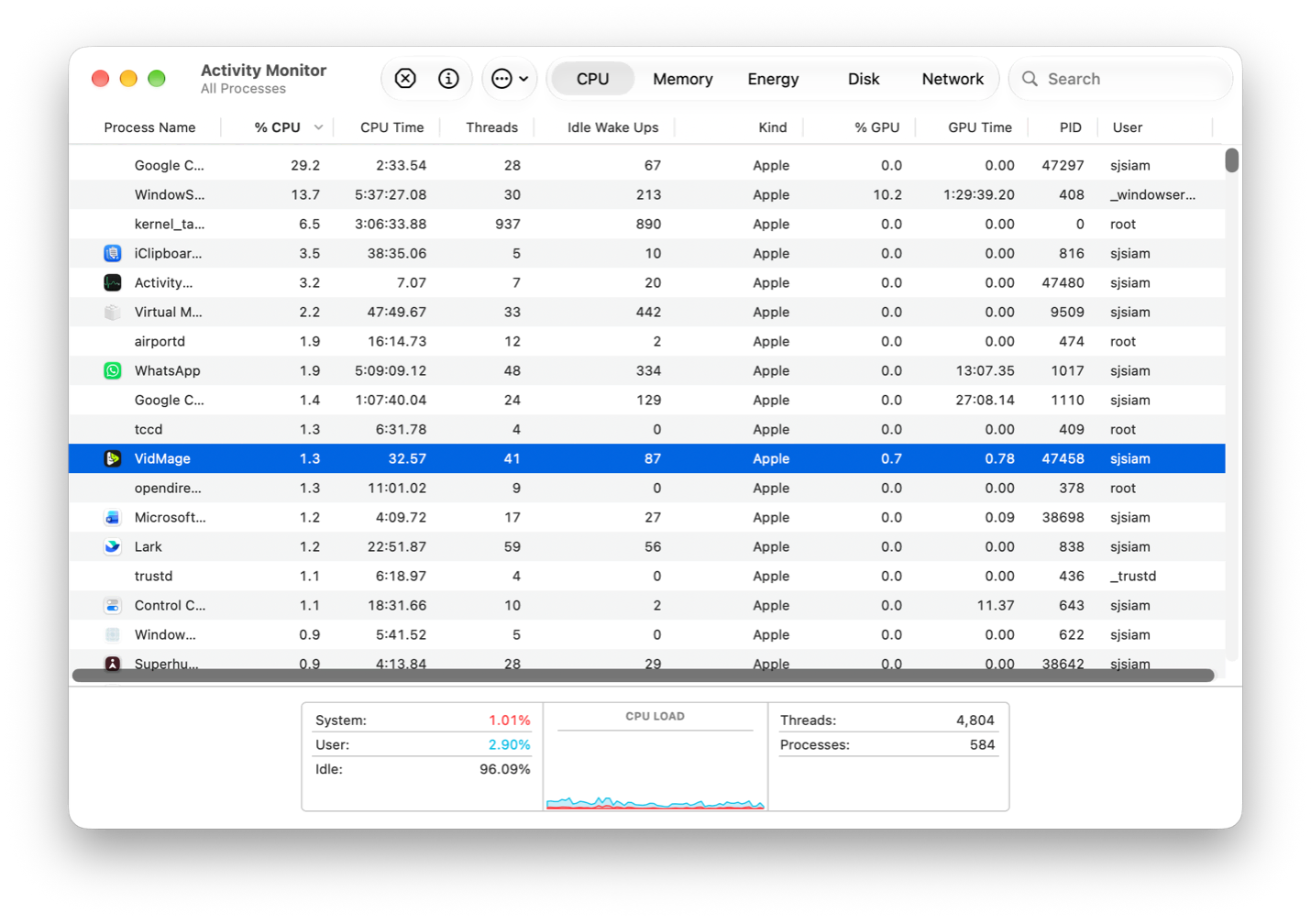1311x924 pixels.
Task: Click the Google C... row with PID 1110
Action: (x=647, y=400)
